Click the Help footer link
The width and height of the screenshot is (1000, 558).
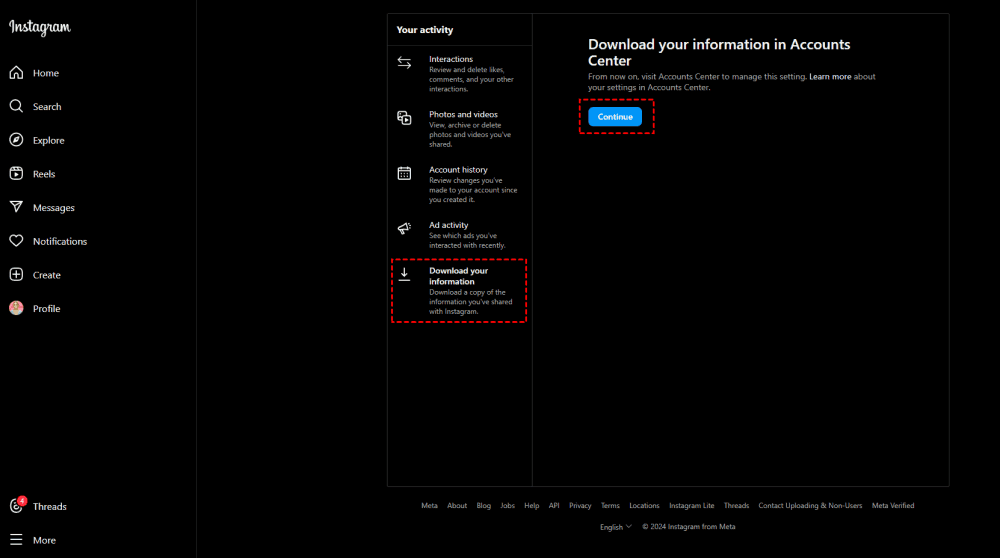pyautogui.click(x=531, y=506)
